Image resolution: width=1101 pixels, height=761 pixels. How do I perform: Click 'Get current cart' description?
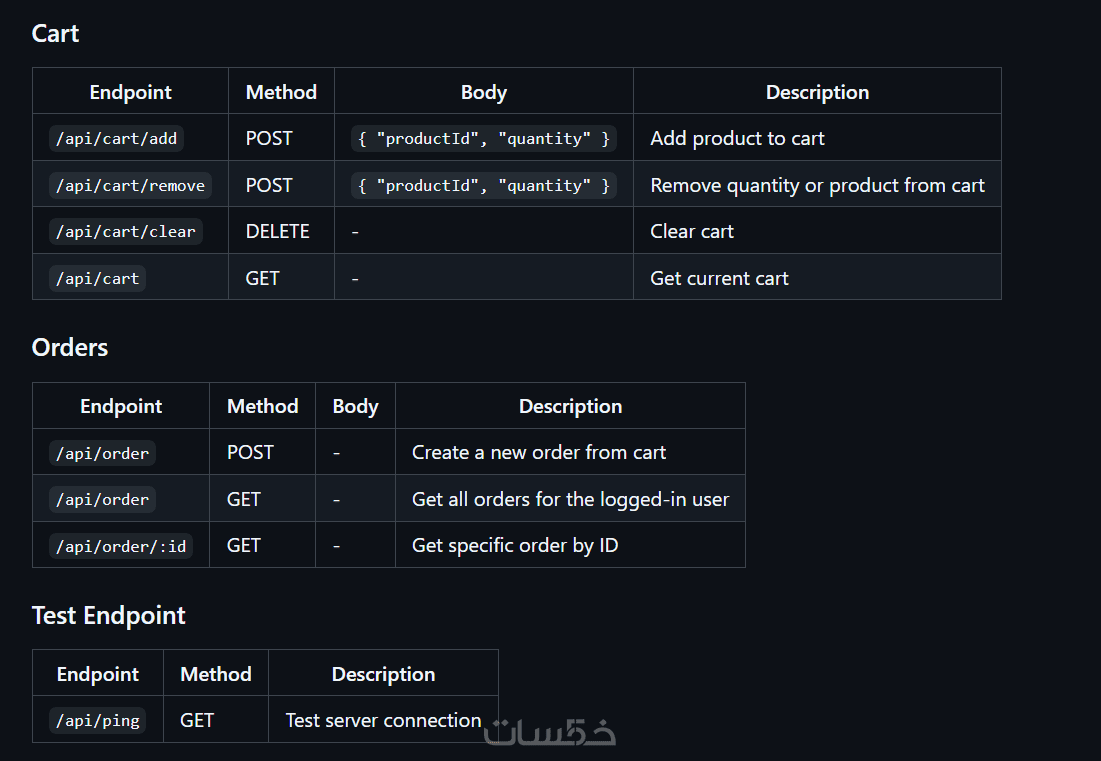[x=719, y=278]
